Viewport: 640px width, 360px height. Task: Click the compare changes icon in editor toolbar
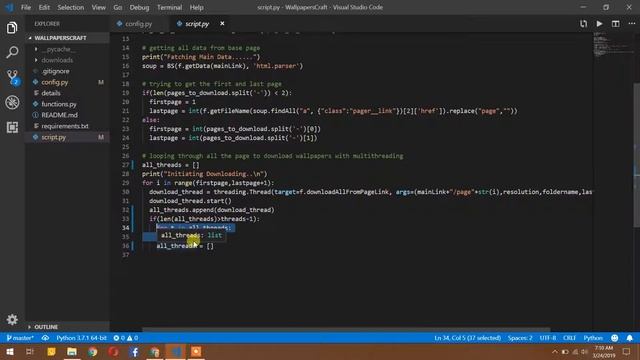(x=583, y=24)
